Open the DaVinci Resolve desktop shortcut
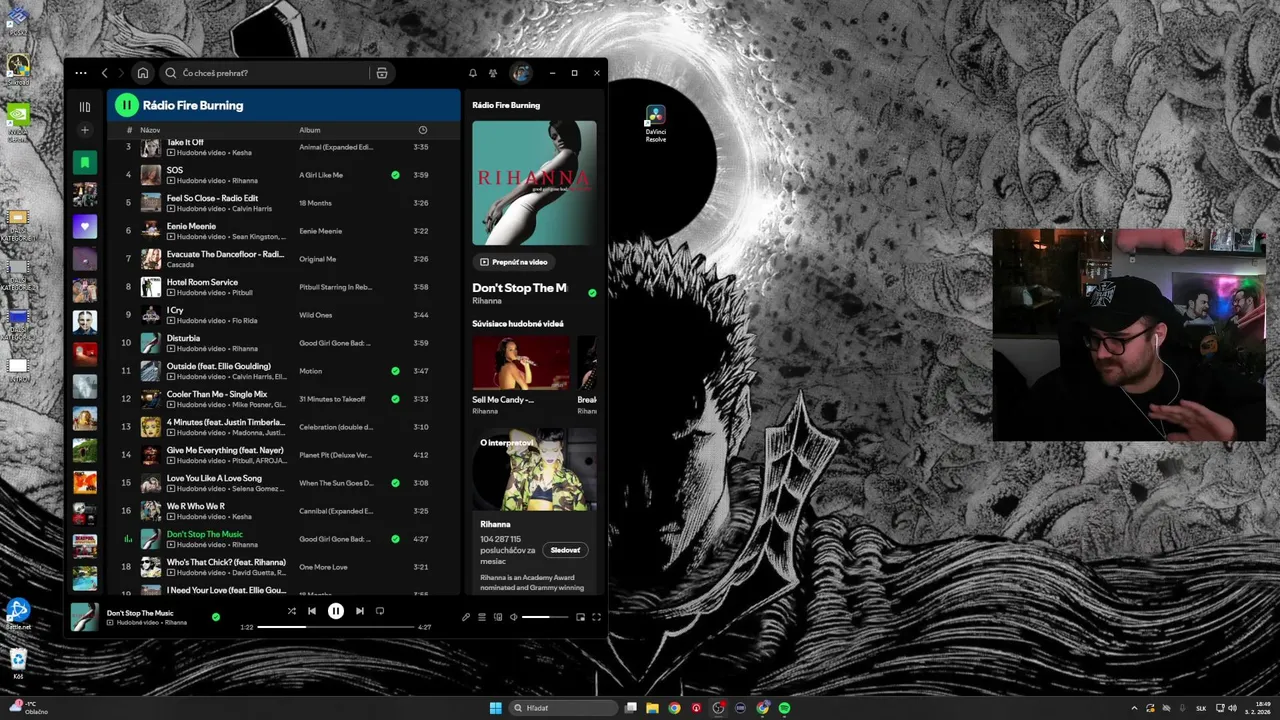Screen dimensions: 1280x720 [x=655, y=124]
